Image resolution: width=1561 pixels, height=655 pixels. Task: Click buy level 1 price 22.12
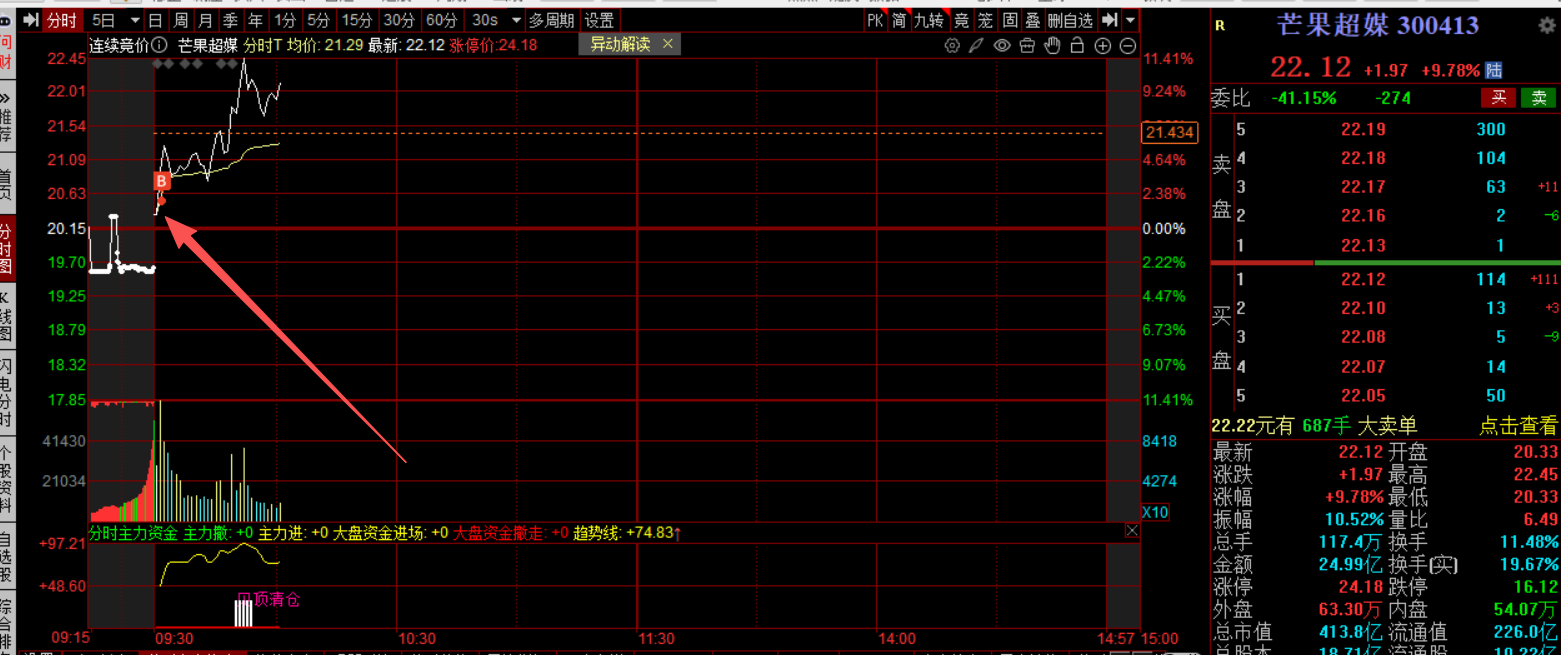[1364, 280]
